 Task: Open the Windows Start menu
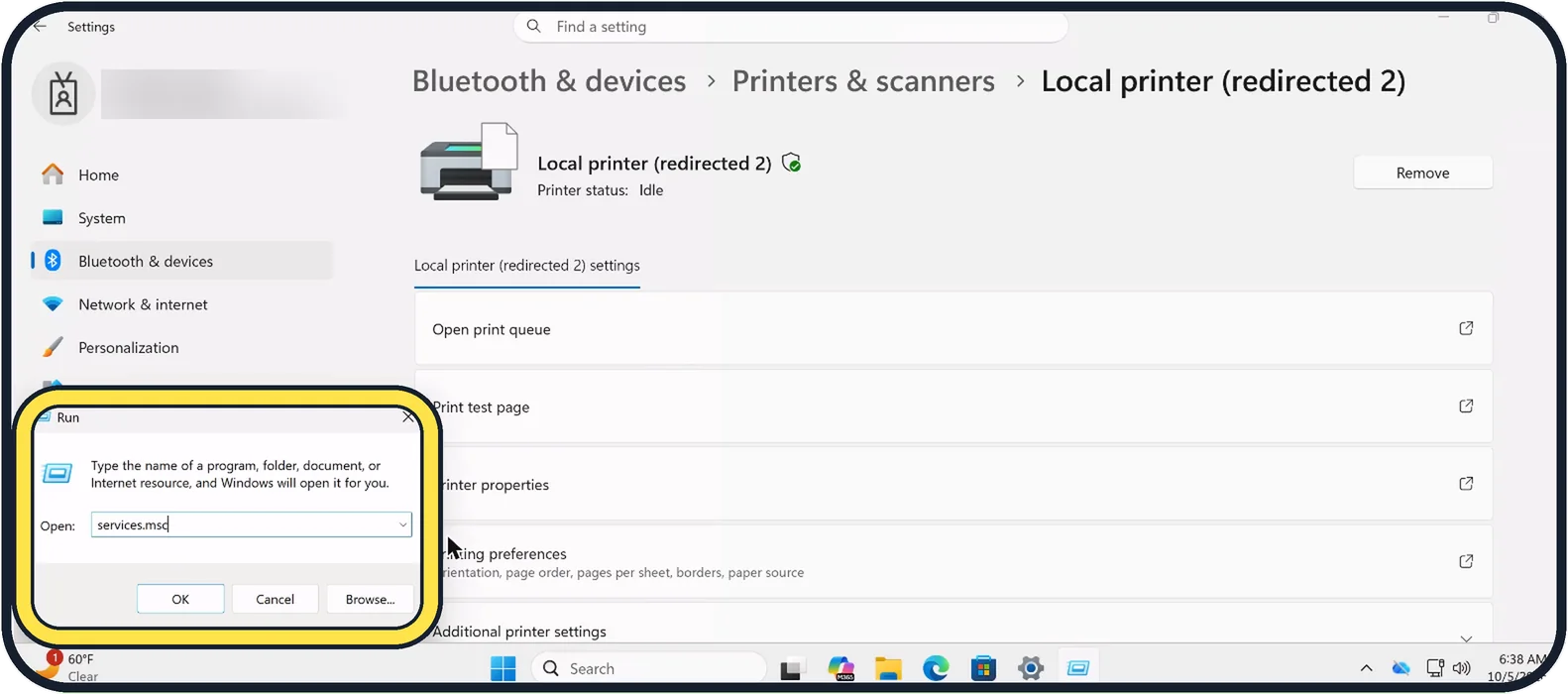504,669
